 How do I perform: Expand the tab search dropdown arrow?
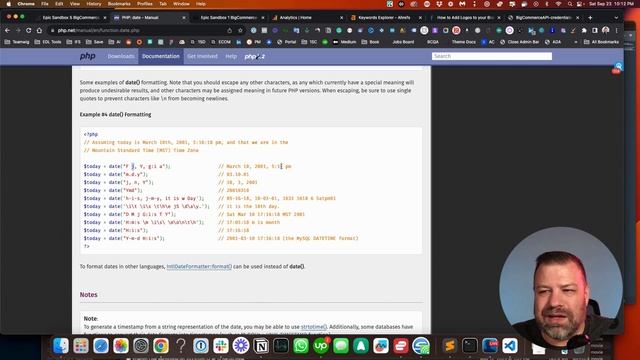[x=616, y=18]
